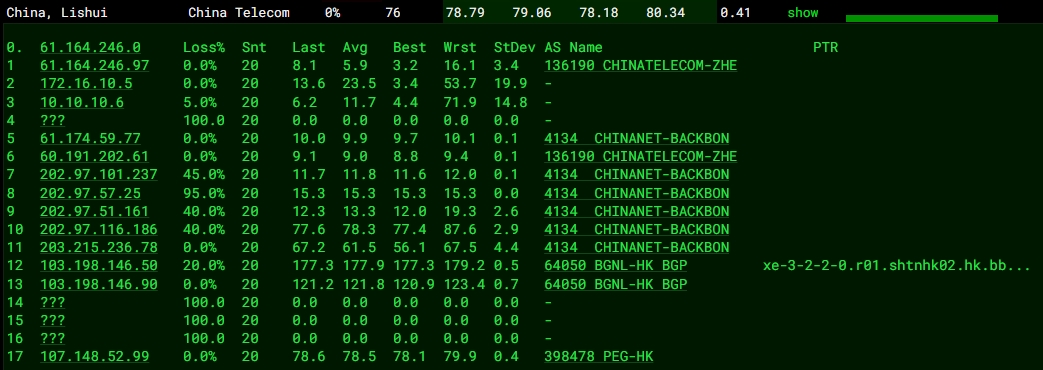Click the show toggle link
This screenshot has height=370, width=1043.
click(x=803, y=13)
